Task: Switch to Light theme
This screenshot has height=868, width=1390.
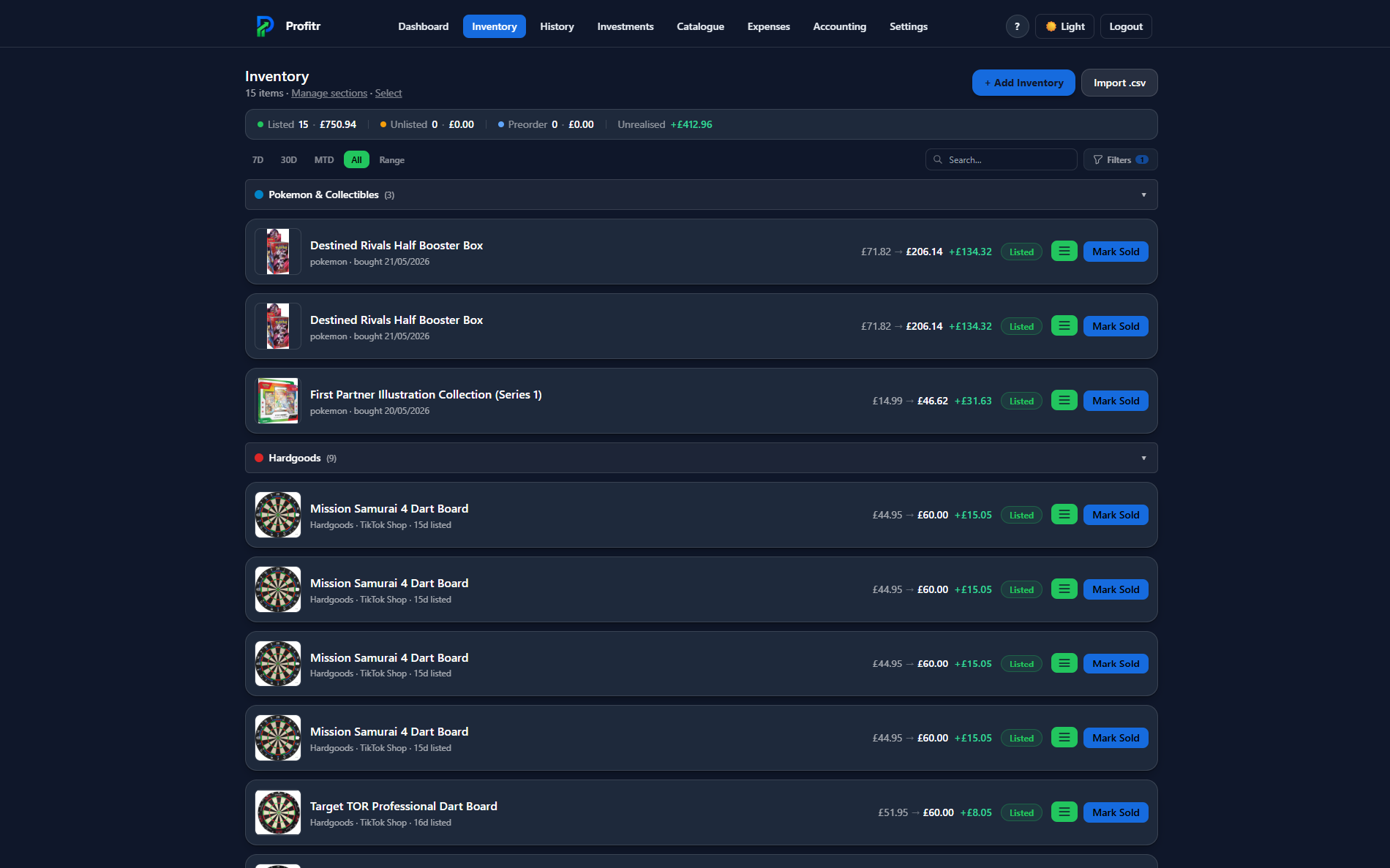Action: click(1064, 26)
